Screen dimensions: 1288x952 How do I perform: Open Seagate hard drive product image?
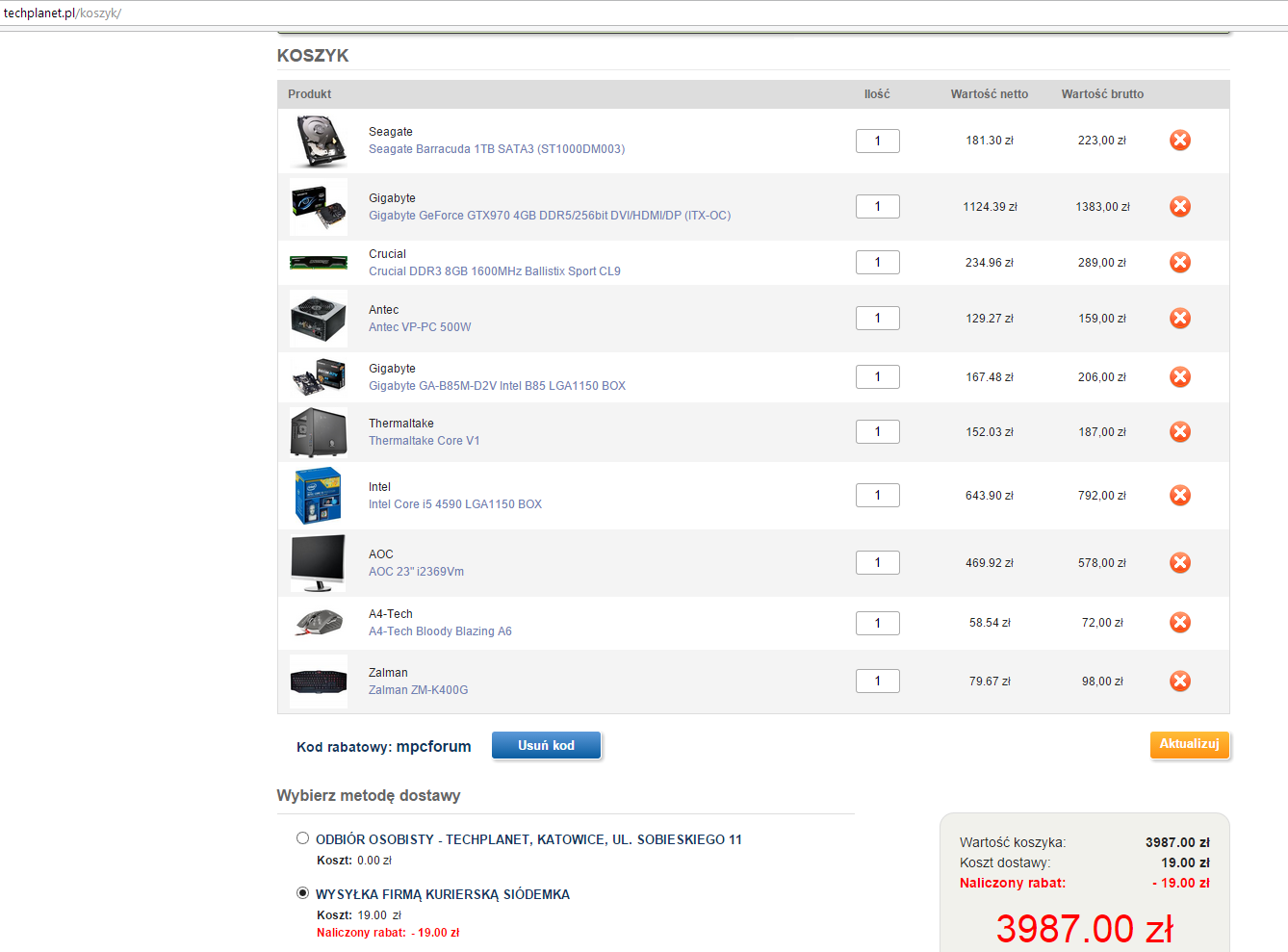[x=319, y=141]
